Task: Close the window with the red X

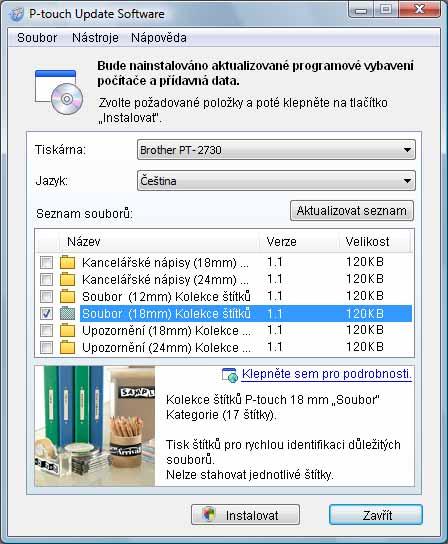Action: pyautogui.click(x=419, y=9)
